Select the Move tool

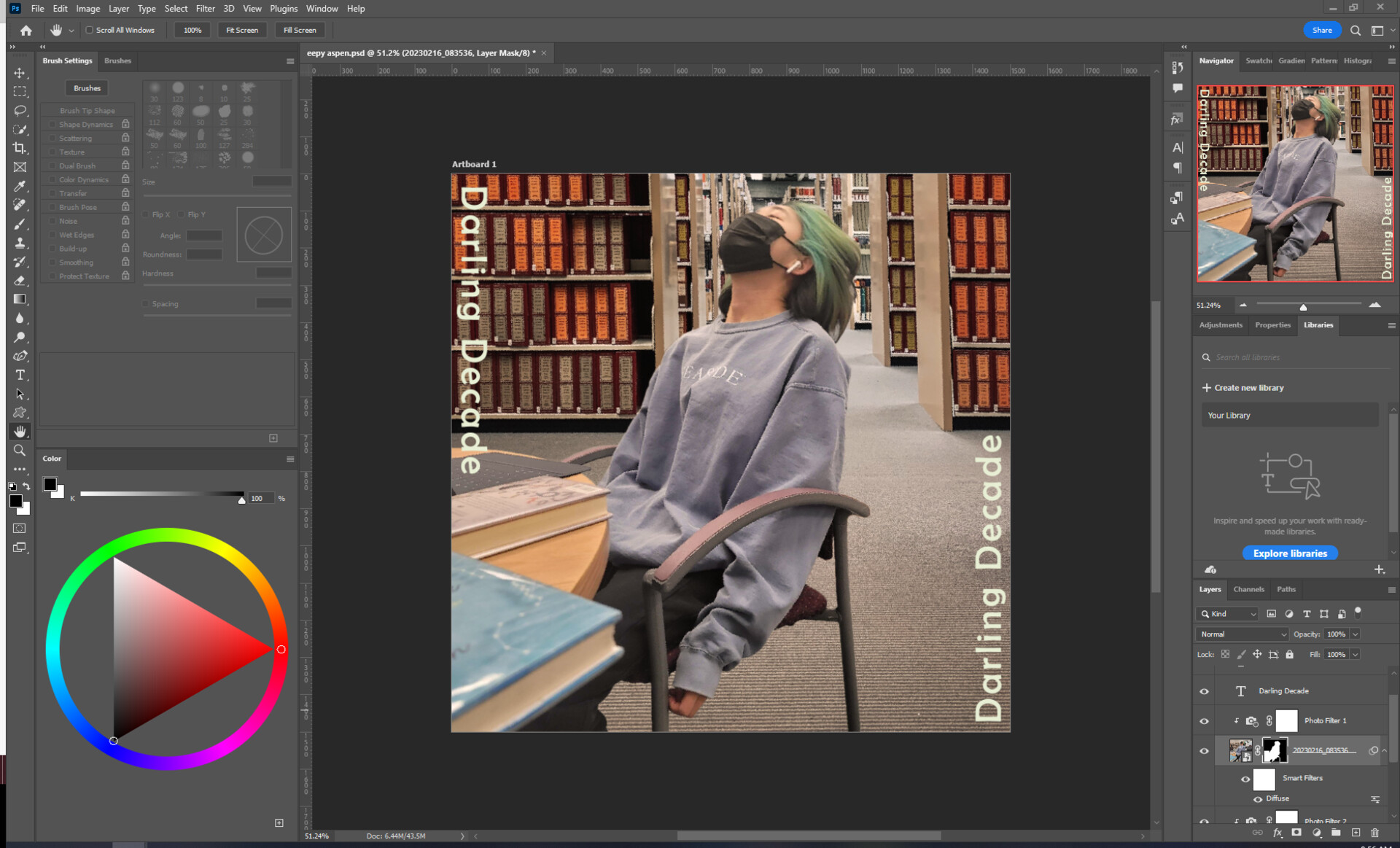click(20, 73)
